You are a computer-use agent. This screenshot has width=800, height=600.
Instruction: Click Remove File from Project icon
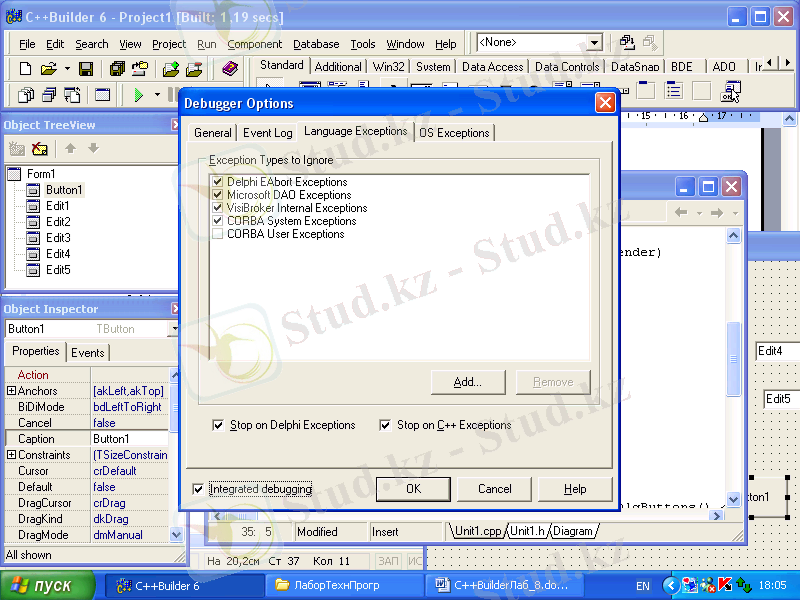(x=194, y=69)
